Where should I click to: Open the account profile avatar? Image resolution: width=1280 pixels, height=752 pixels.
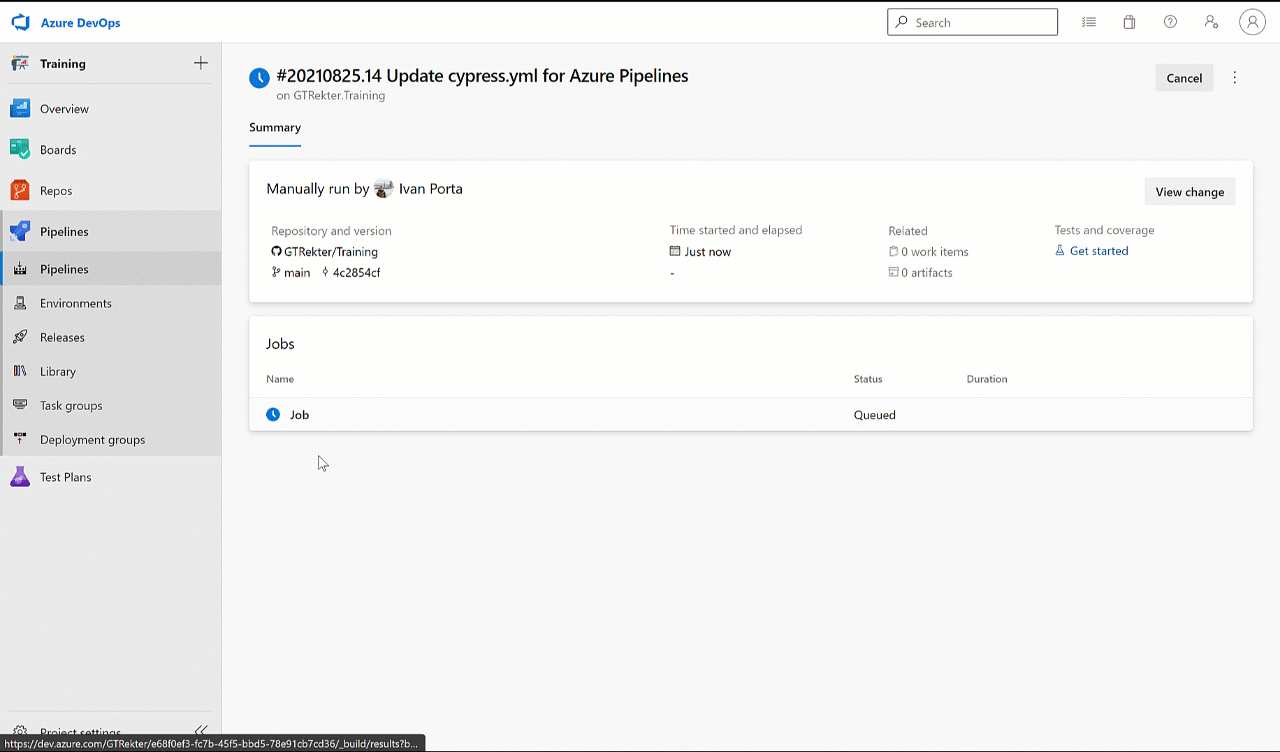pyautogui.click(x=1252, y=22)
